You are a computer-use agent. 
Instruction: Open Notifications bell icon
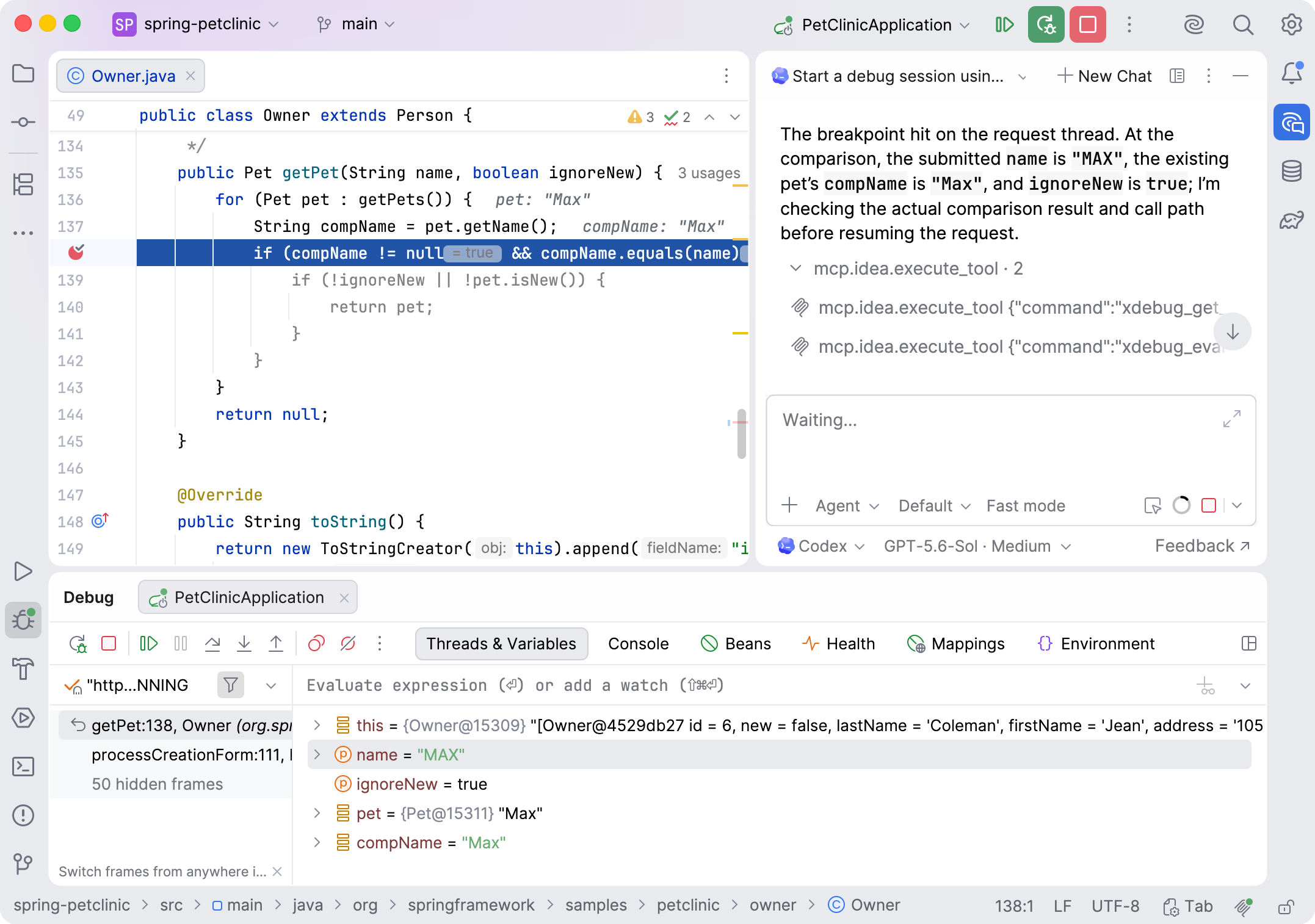coord(1292,74)
